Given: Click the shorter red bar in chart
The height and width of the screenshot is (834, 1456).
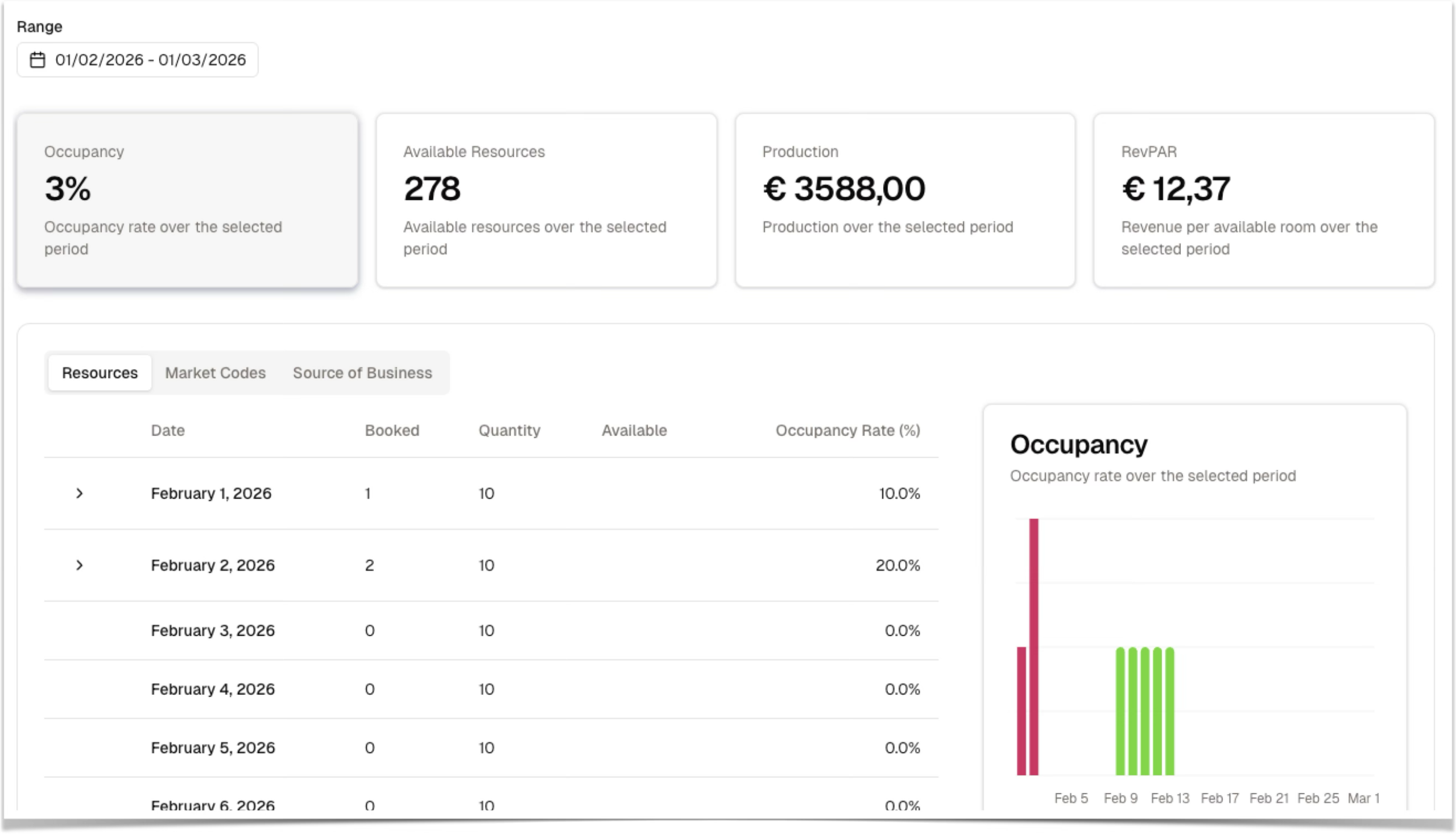Looking at the screenshot, I should pyautogui.click(x=1021, y=712).
